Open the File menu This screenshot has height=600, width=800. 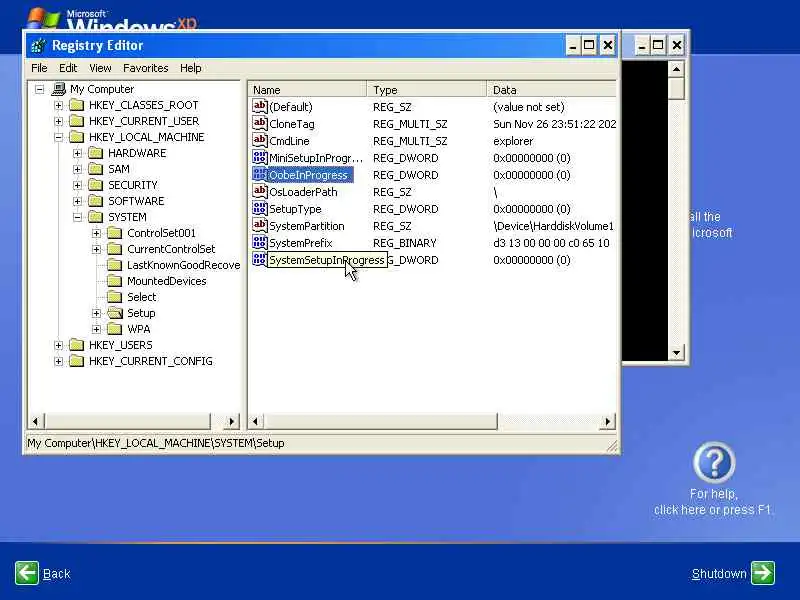tap(39, 68)
